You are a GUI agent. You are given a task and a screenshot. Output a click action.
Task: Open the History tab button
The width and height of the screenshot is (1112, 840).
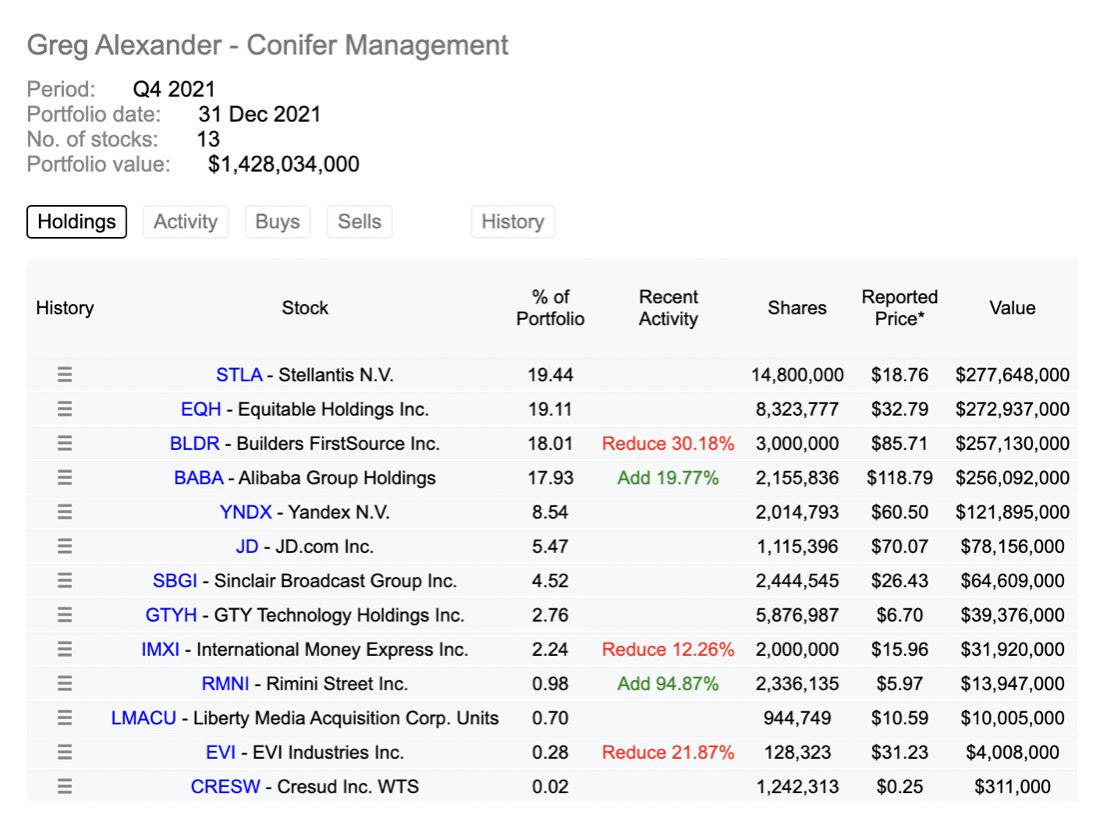click(513, 221)
